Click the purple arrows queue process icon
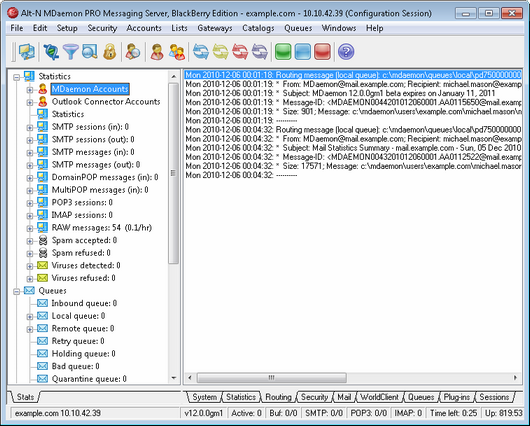 (260, 52)
